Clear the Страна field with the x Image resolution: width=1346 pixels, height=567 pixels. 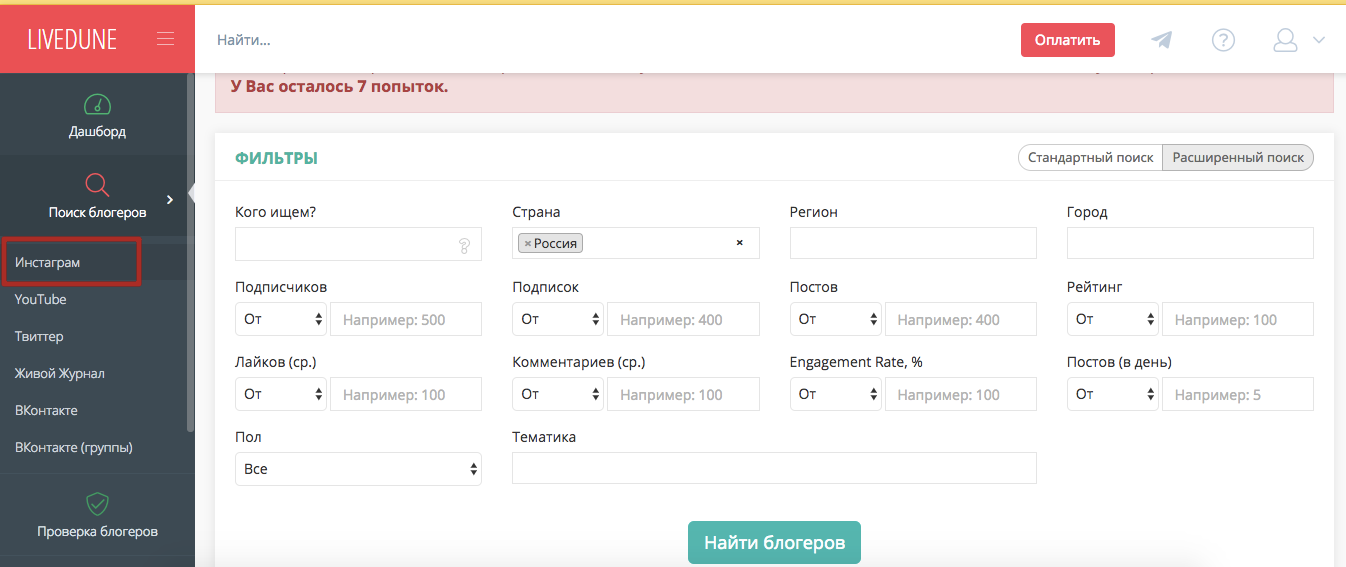pyautogui.click(x=740, y=243)
